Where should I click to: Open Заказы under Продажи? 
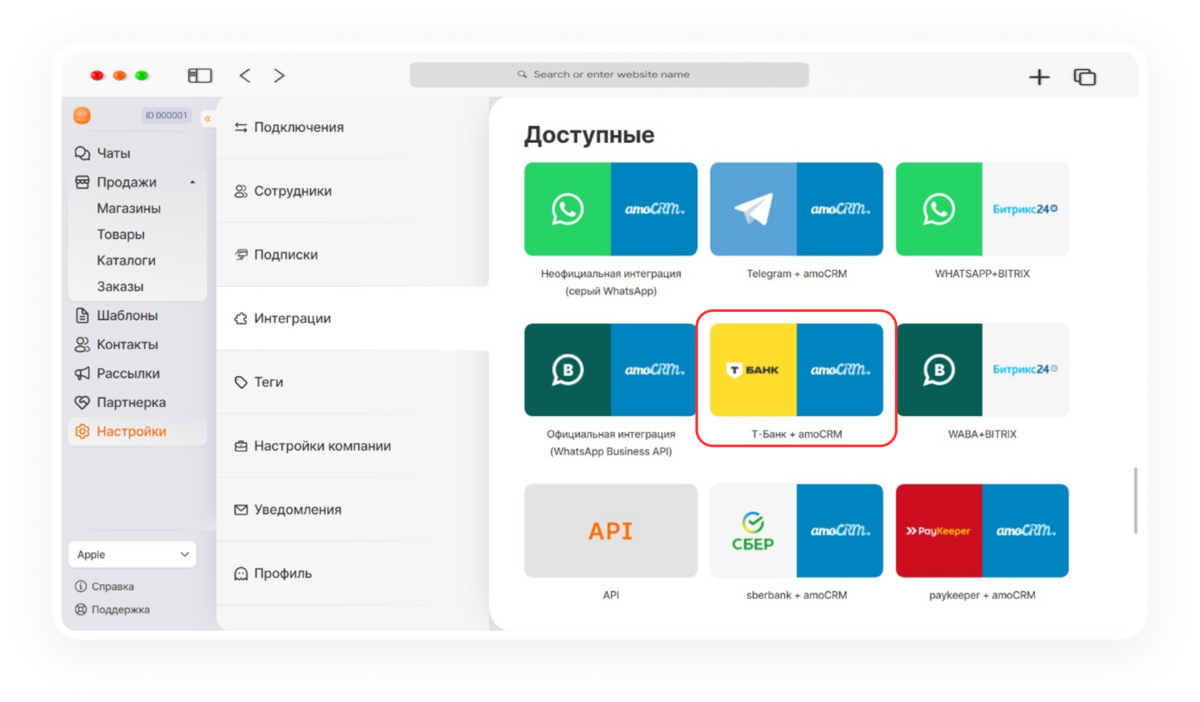[120, 287]
